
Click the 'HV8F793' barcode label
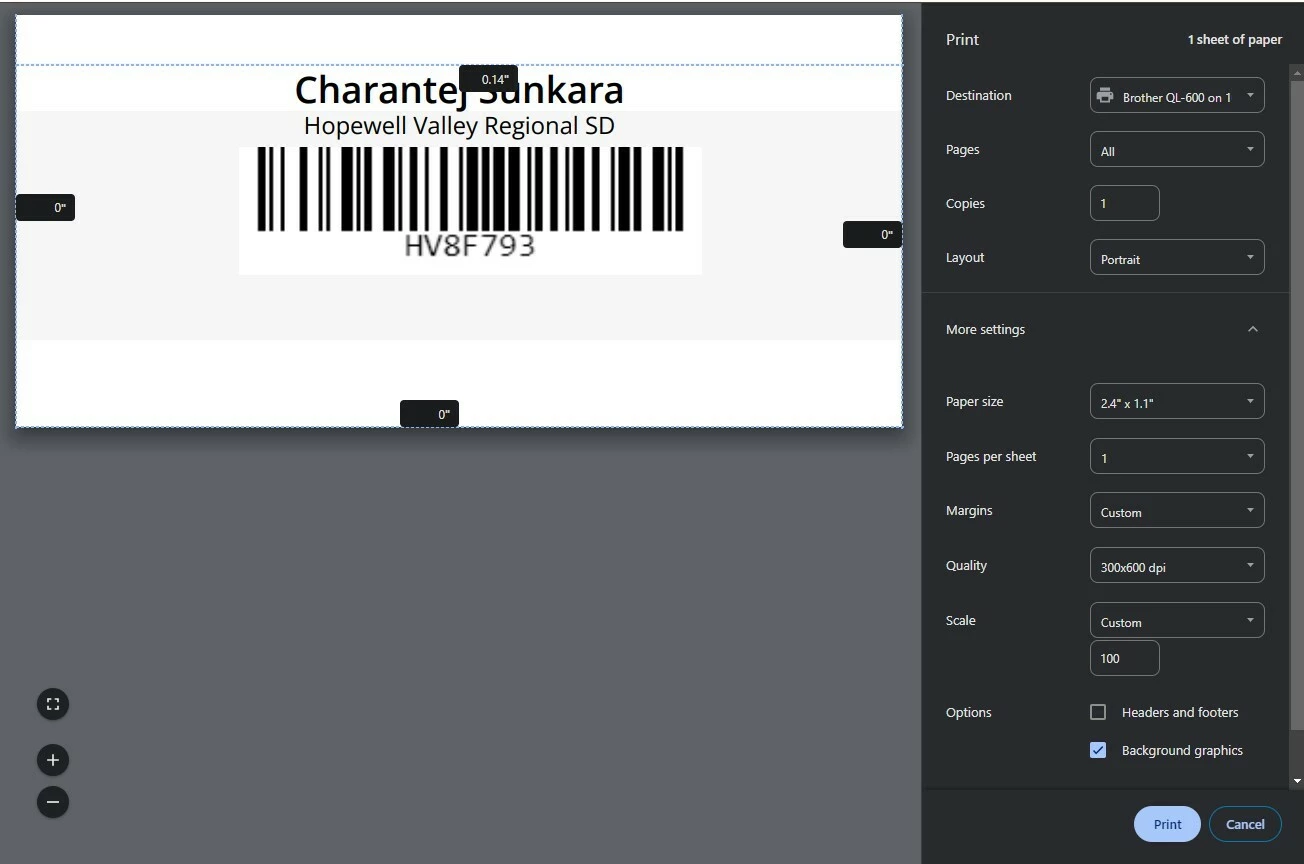pos(470,246)
